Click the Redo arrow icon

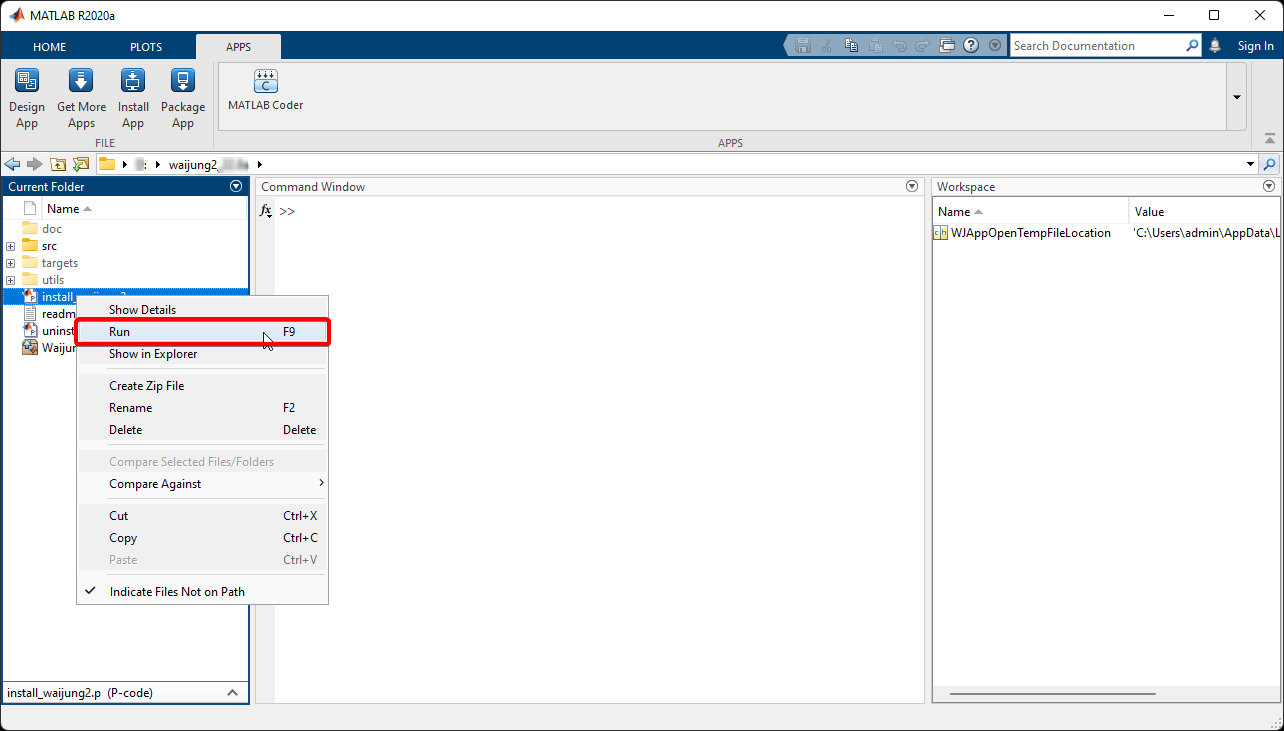pyautogui.click(x=923, y=46)
